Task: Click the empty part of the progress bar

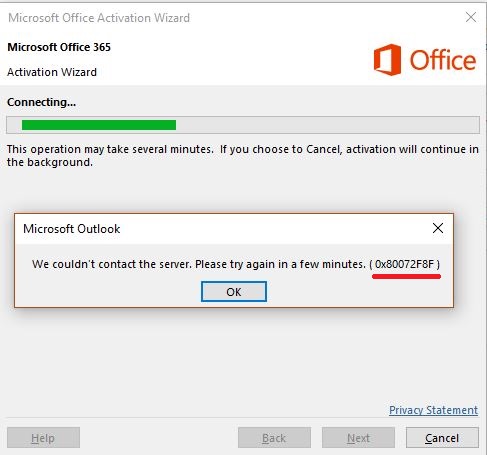Action: pyautogui.click(x=327, y=125)
